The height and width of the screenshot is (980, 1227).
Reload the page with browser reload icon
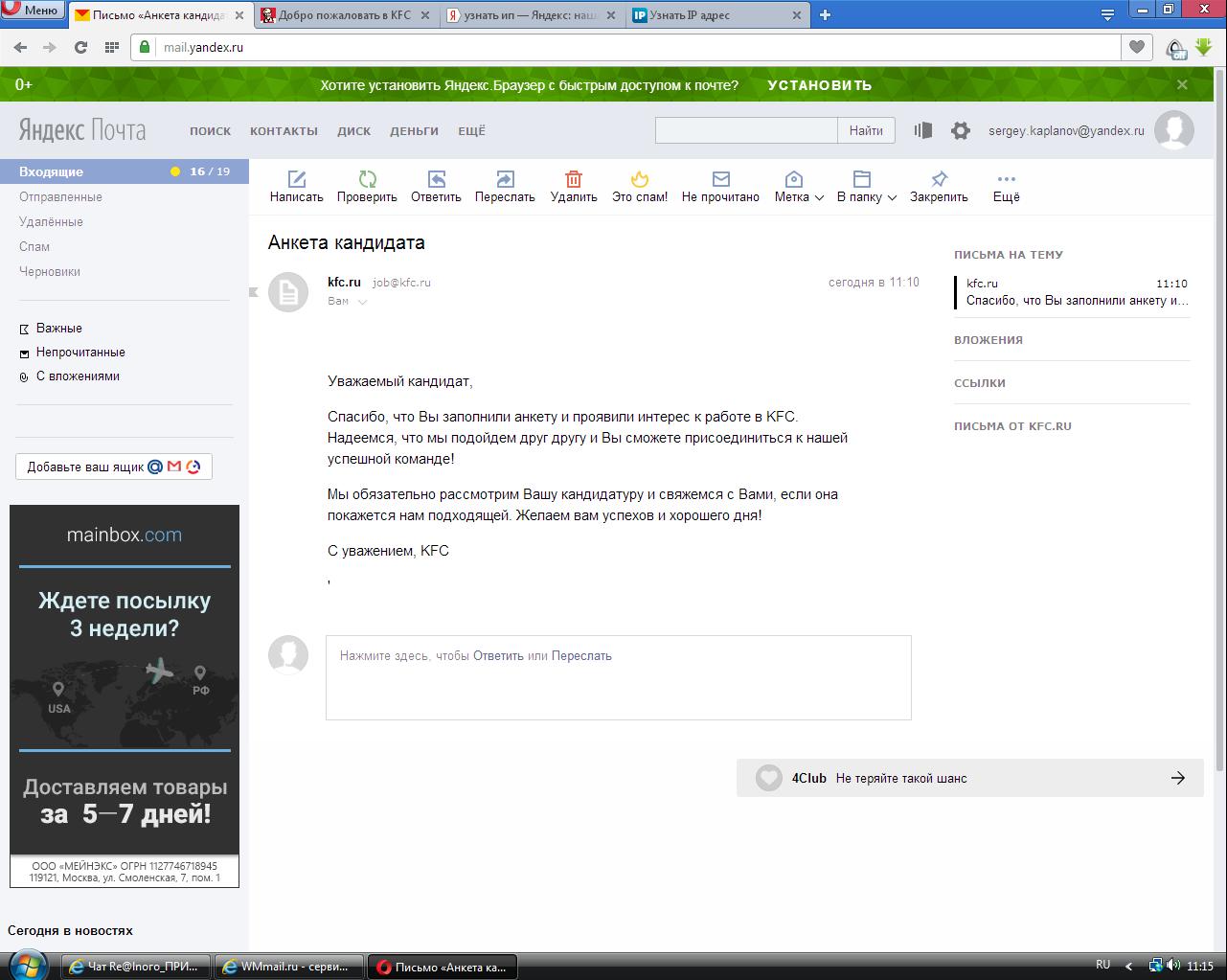point(80,47)
